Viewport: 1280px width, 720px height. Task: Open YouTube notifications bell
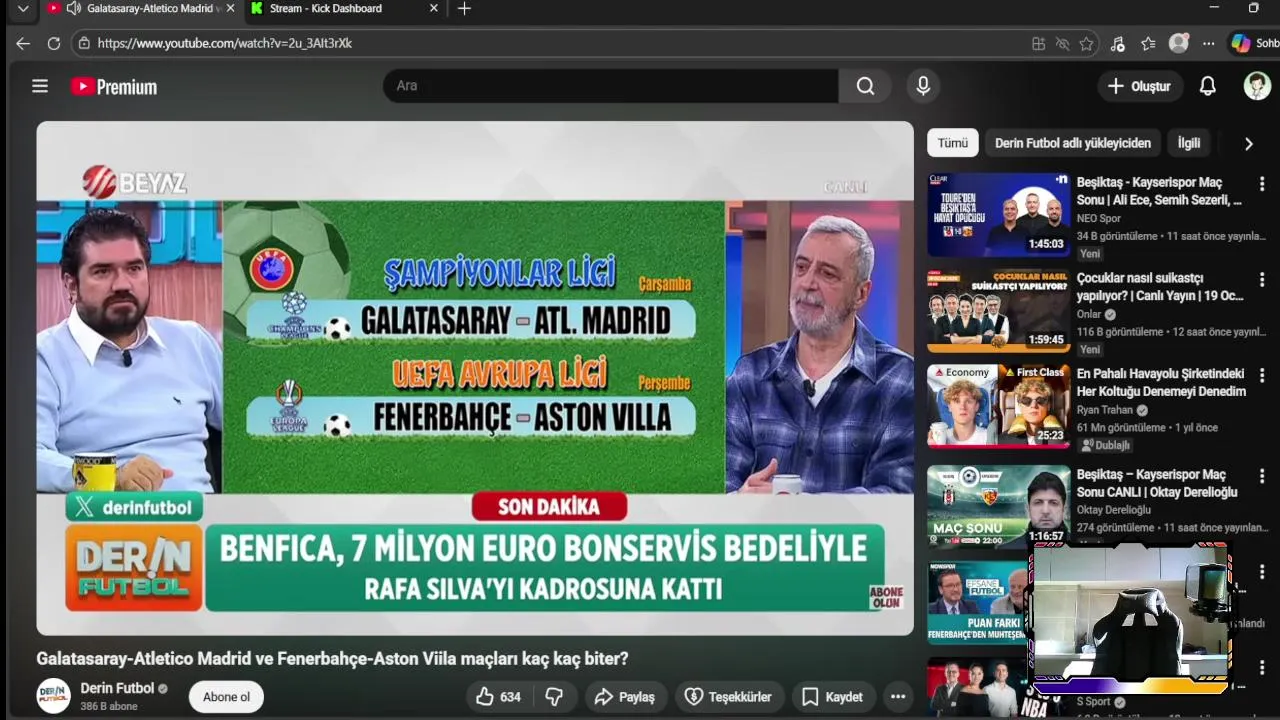click(1208, 86)
